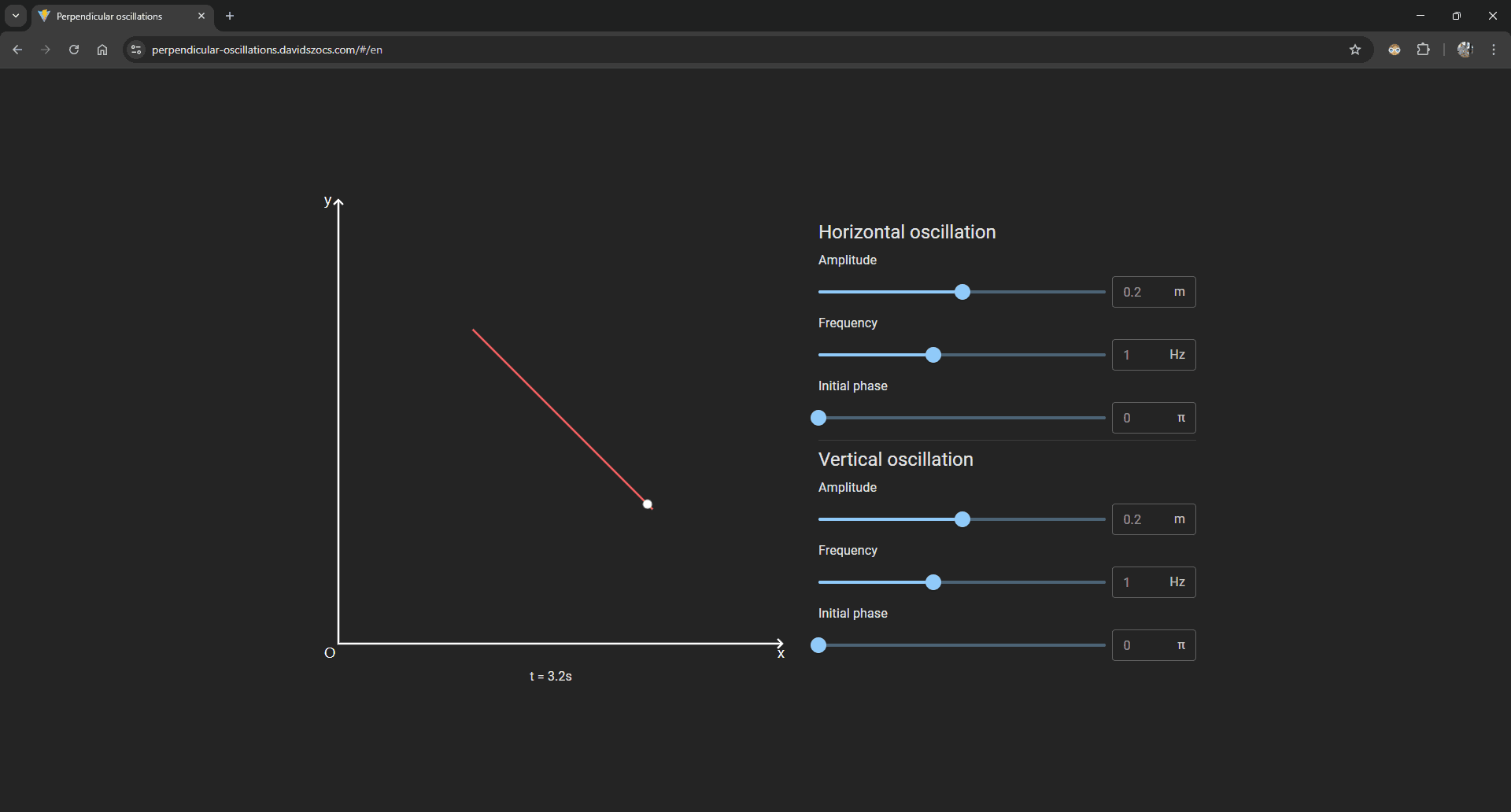Viewport: 1511px width, 812px height.
Task: Bookmark this page with star icon
Action: (1355, 50)
